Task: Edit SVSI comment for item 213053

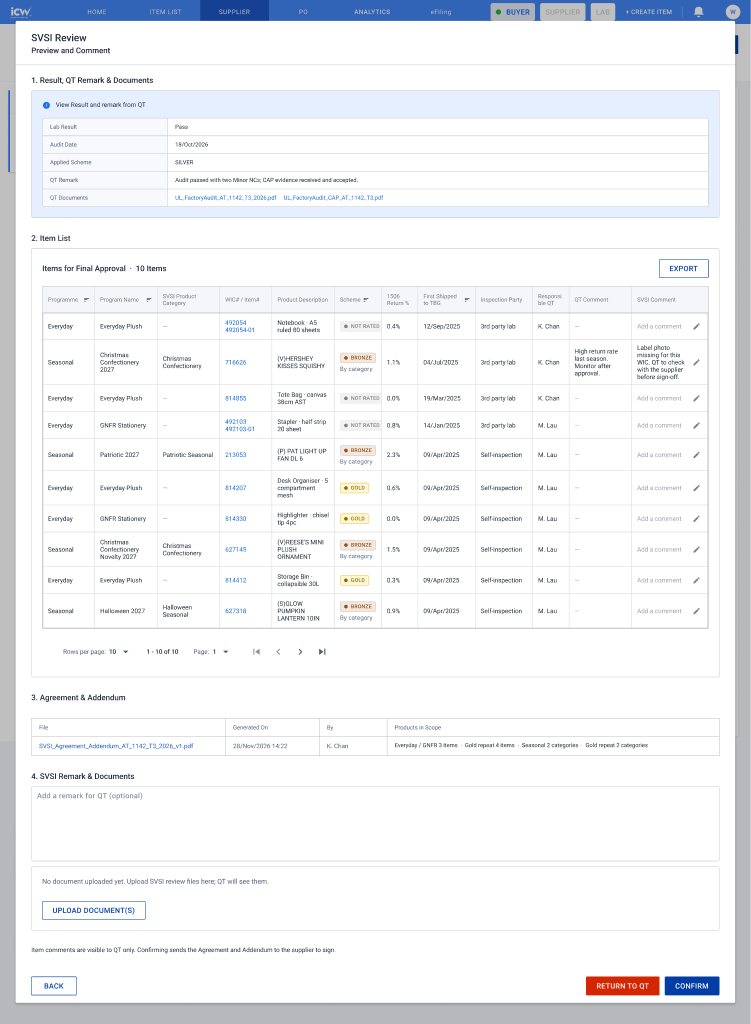Action: pyautogui.click(x=696, y=455)
